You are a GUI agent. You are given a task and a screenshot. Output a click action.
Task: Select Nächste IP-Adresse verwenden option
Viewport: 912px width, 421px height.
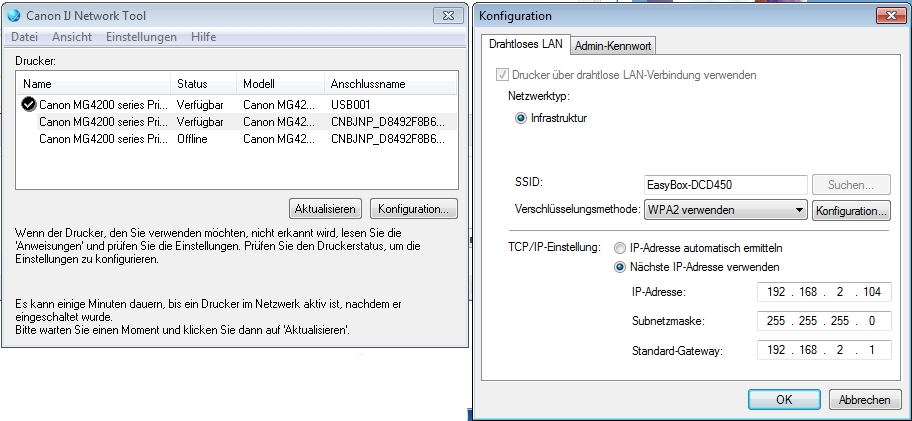coord(620,267)
